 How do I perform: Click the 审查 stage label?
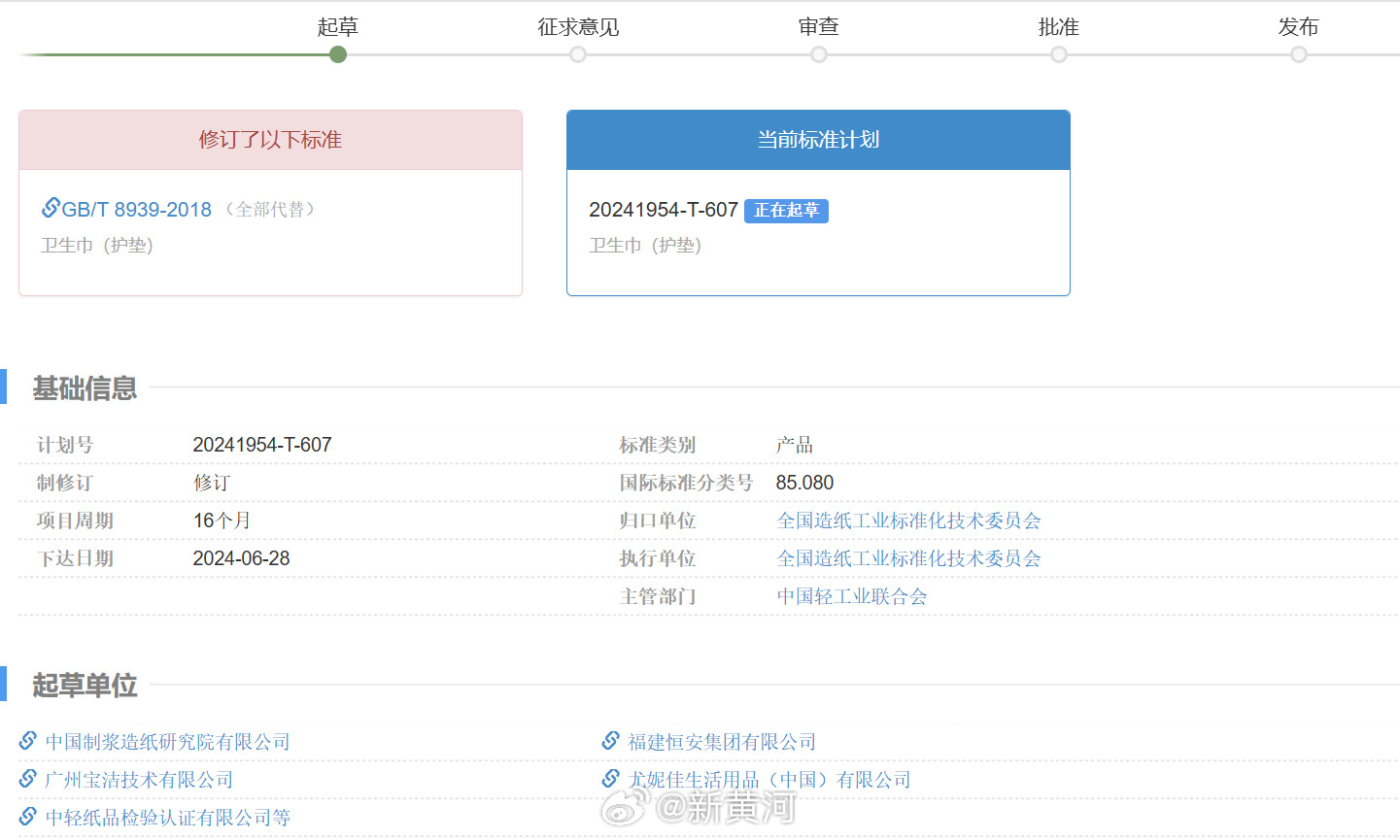[819, 27]
